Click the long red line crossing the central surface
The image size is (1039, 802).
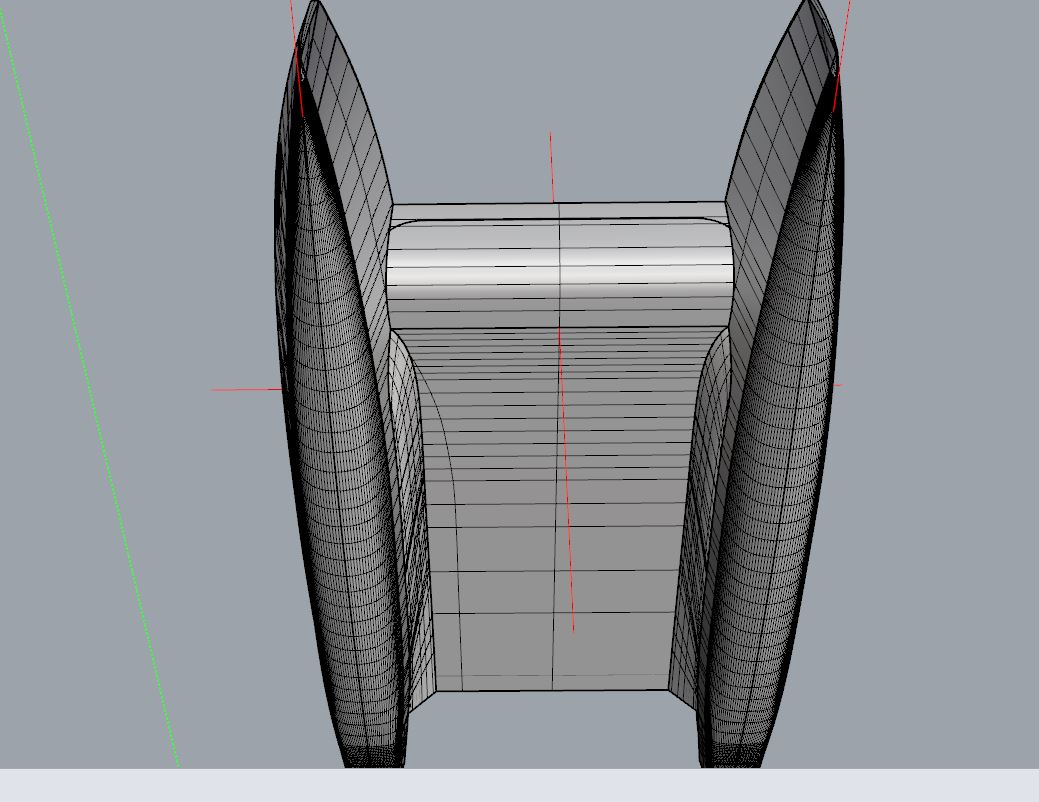[x=566, y=480]
